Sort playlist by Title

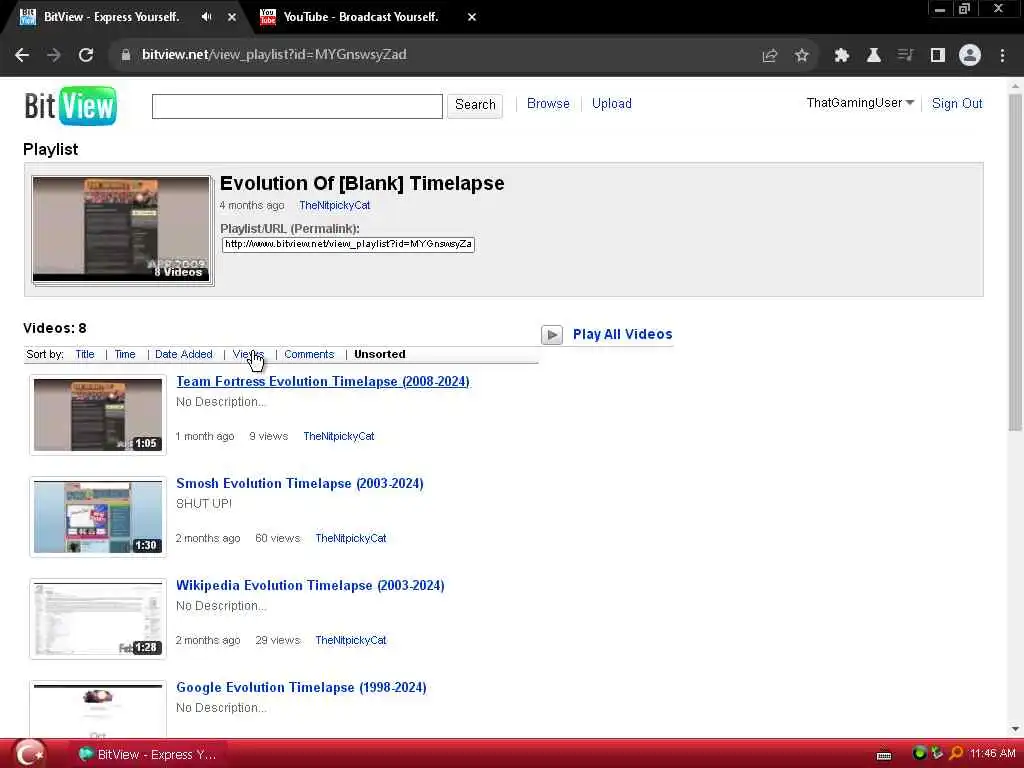point(85,354)
